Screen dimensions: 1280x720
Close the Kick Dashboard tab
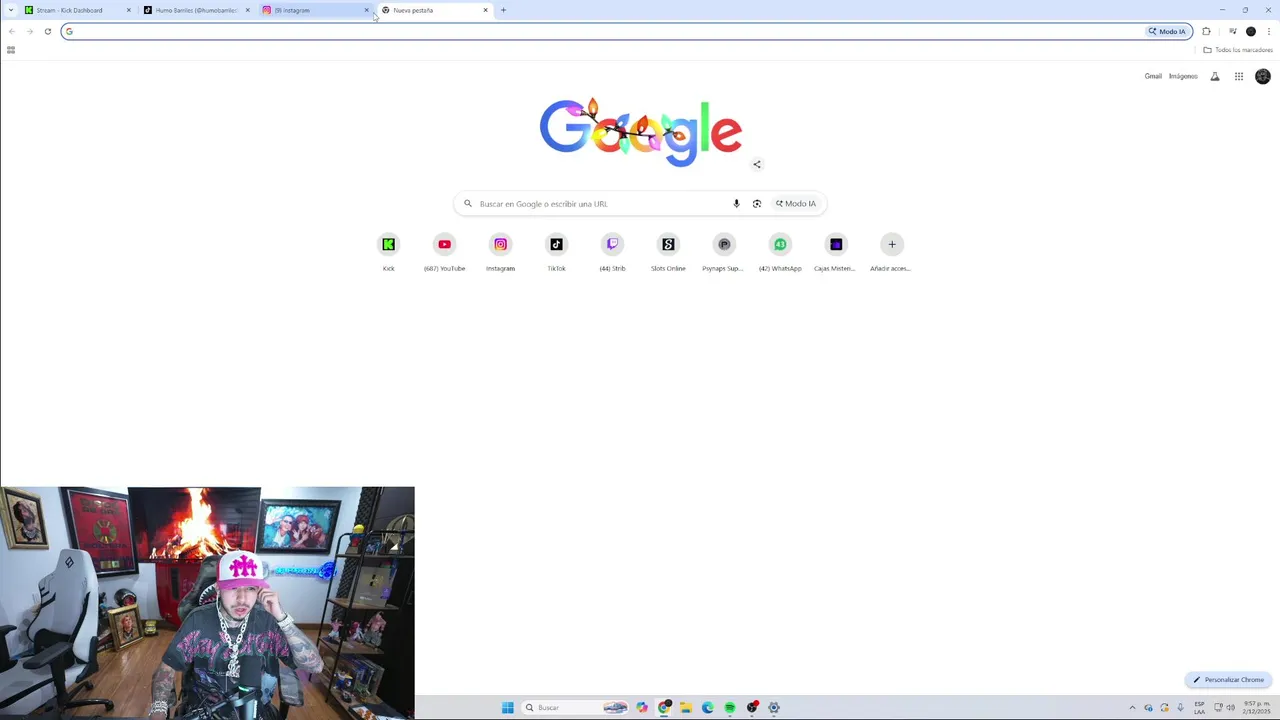[x=128, y=10]
